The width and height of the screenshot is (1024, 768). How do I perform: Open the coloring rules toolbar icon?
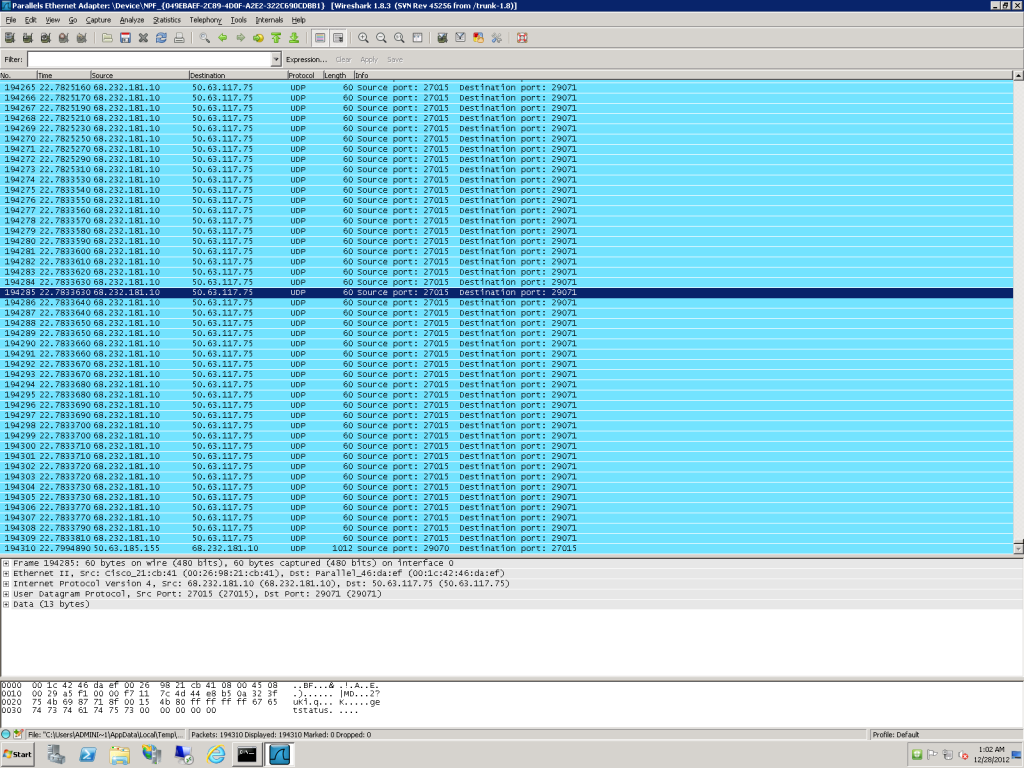click(x=477, y=38)
